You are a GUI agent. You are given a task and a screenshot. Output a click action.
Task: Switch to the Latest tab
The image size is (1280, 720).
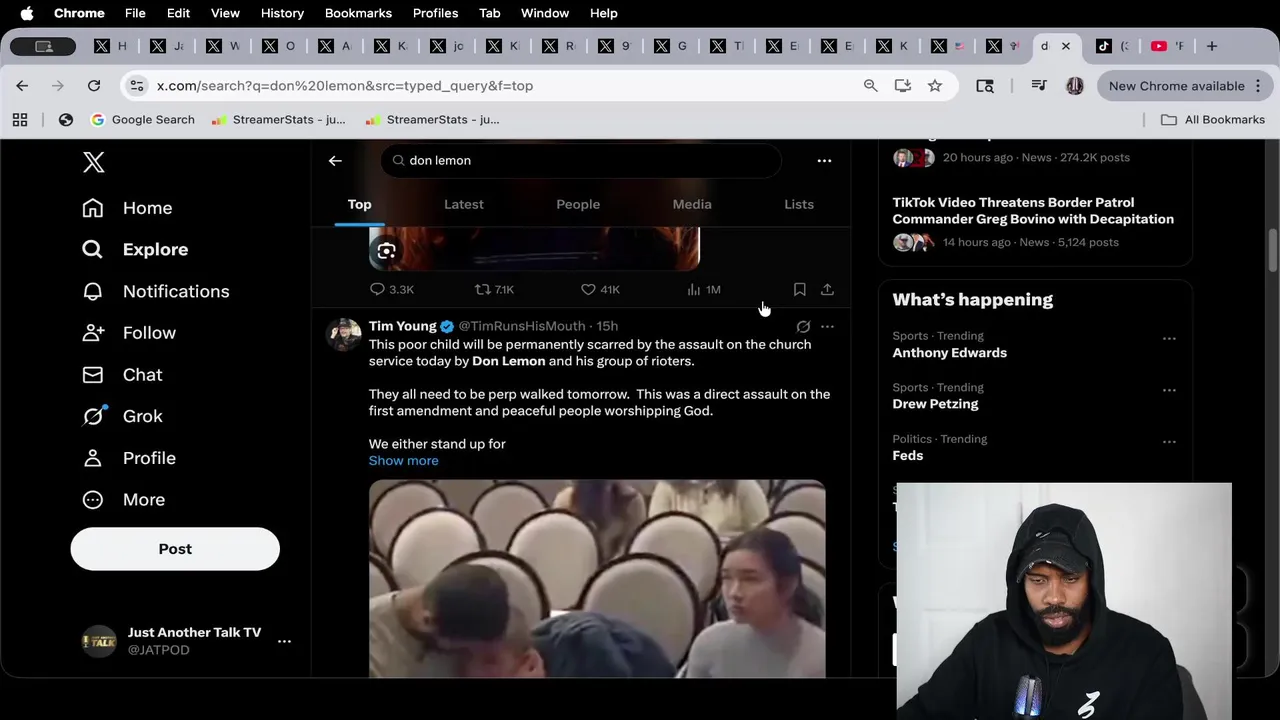tap(464, 204)
